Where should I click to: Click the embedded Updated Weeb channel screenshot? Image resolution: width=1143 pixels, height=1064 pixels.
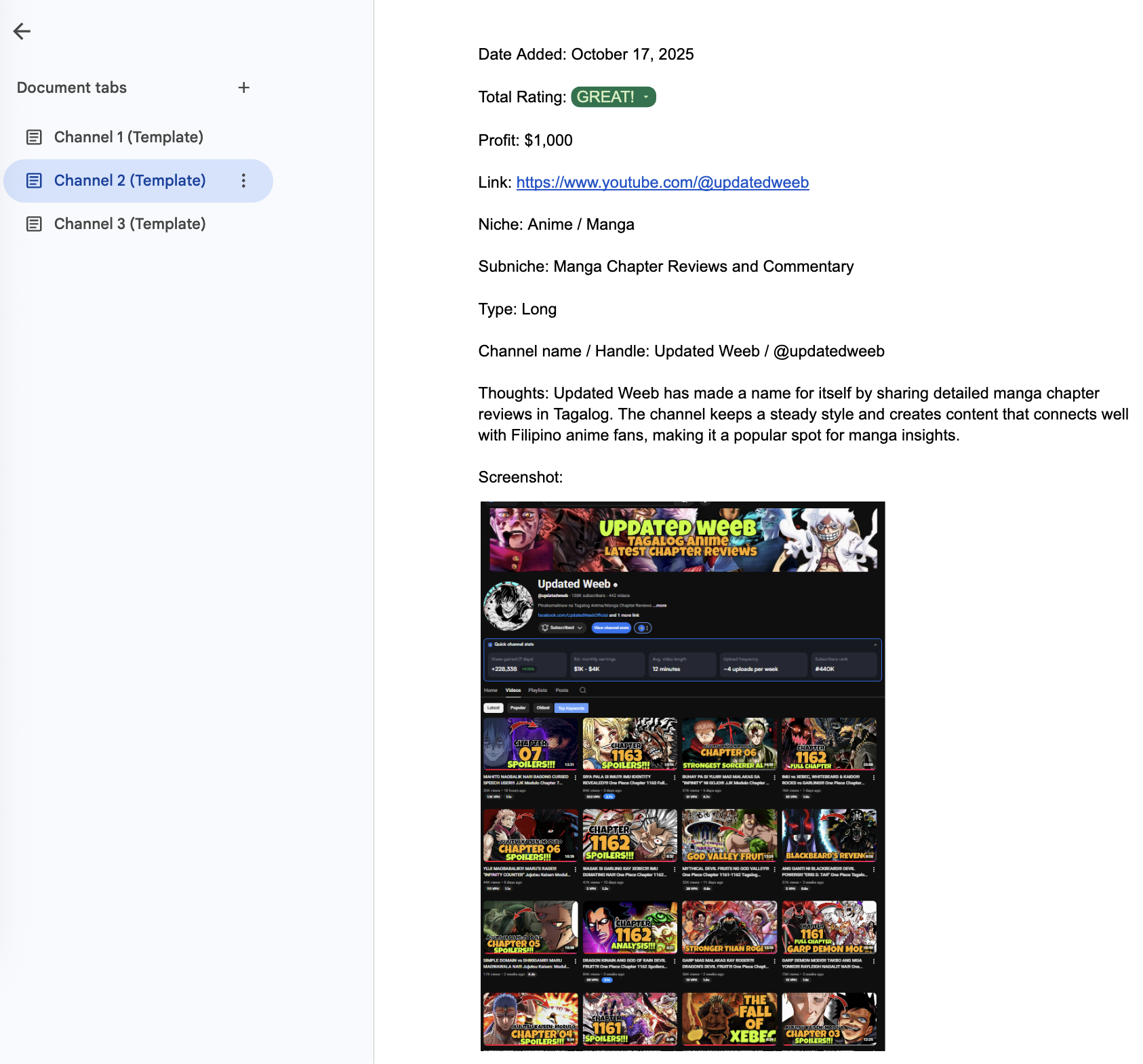click(x=683, y=776)
